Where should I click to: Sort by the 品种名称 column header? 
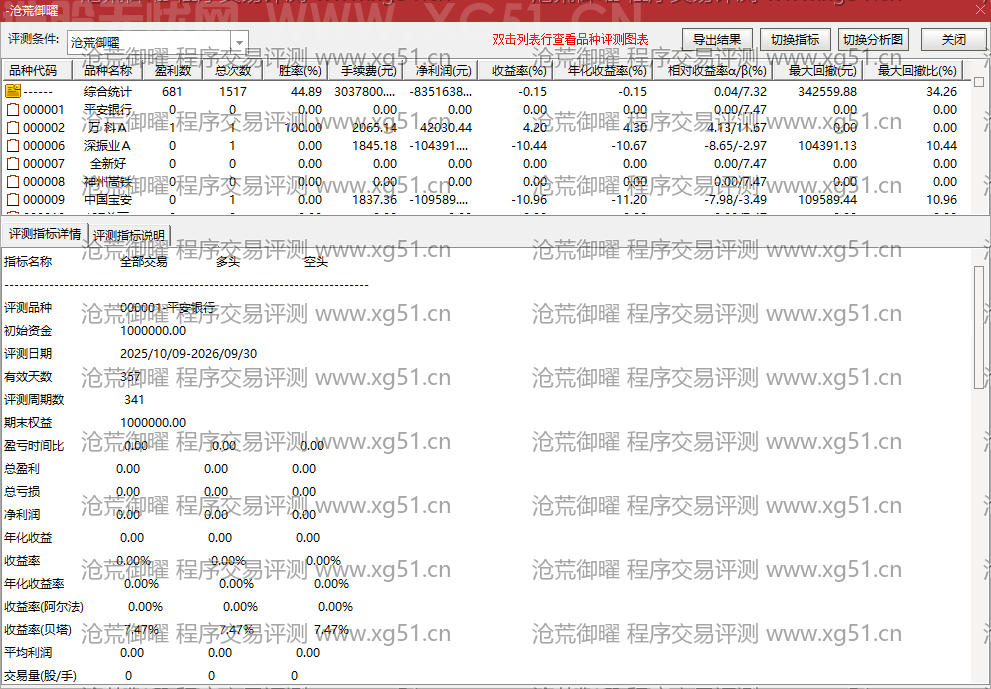[x=107, y=70]
